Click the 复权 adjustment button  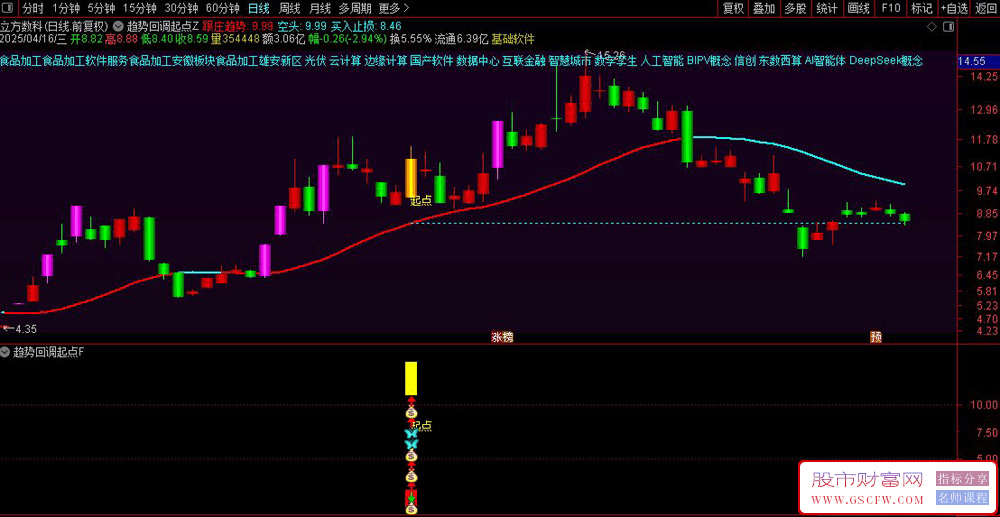pos(733,8)
